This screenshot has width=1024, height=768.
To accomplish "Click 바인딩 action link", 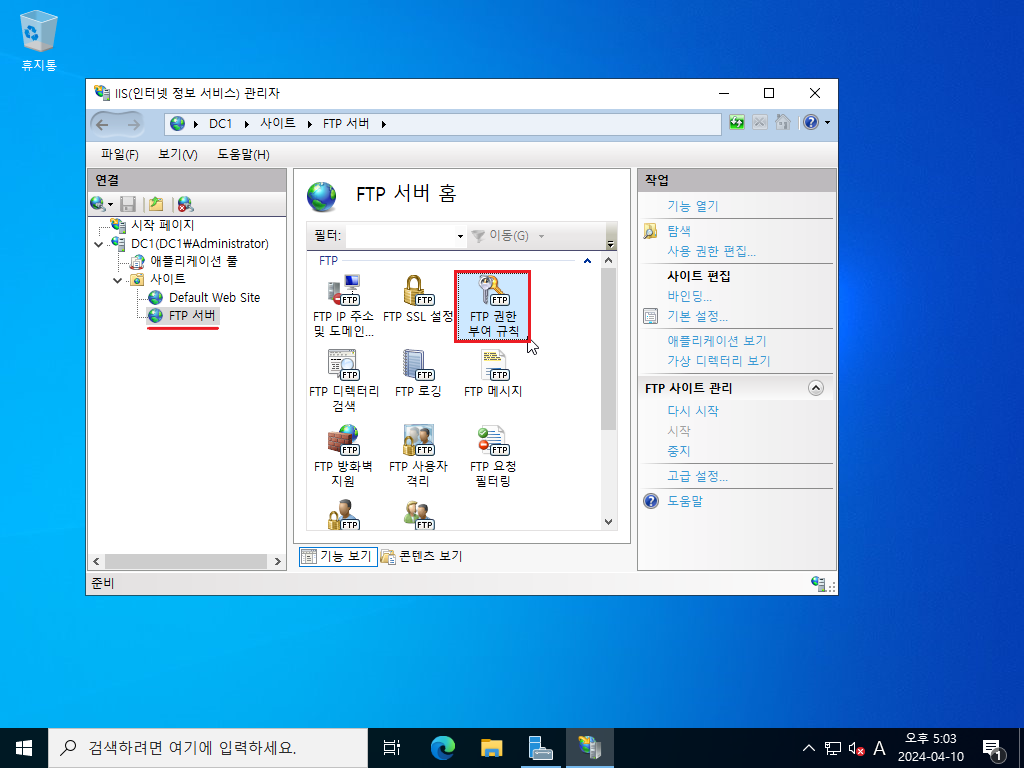I will (690, 296).
